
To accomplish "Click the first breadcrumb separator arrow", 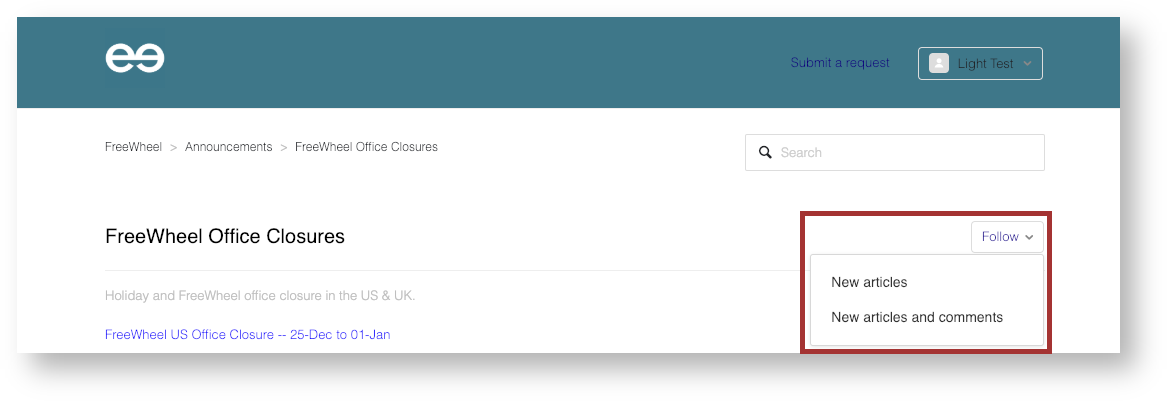I will pos(173,147).
